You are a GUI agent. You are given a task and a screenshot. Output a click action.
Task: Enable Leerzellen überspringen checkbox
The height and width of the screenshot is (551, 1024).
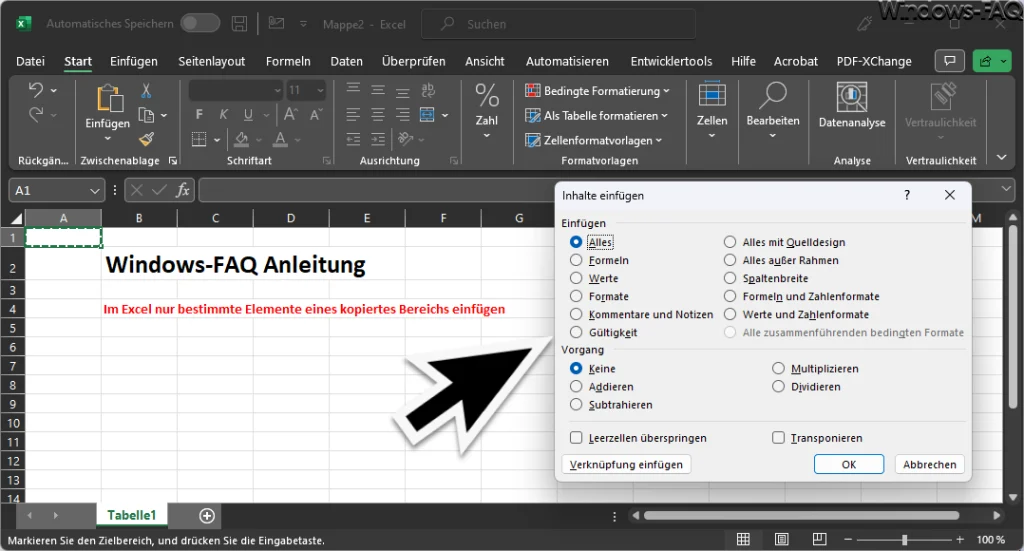coord(575,437)
